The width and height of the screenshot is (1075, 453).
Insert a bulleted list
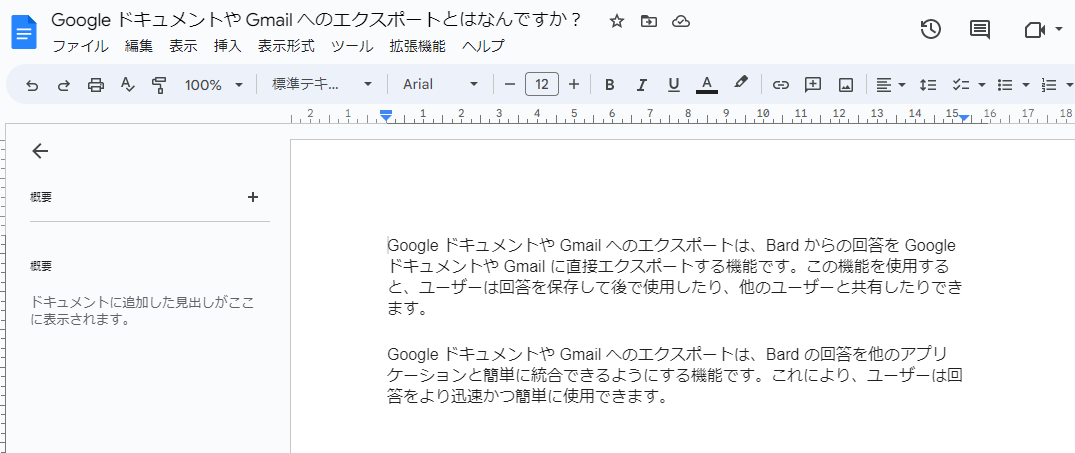pyautogui.click(x=1005, y=85)
